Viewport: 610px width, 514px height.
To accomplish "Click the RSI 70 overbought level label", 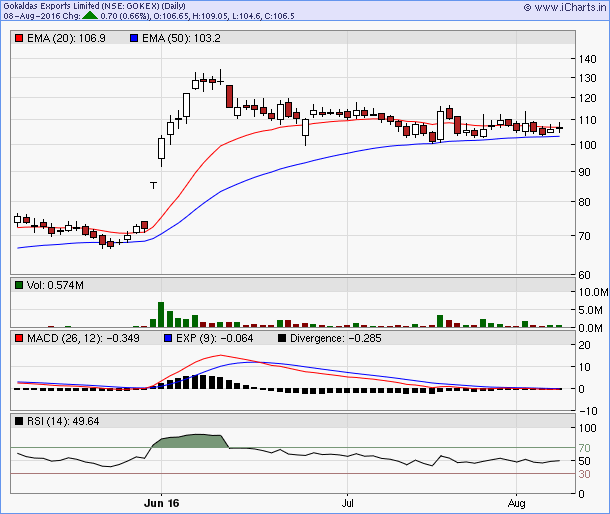I will 584,448.
